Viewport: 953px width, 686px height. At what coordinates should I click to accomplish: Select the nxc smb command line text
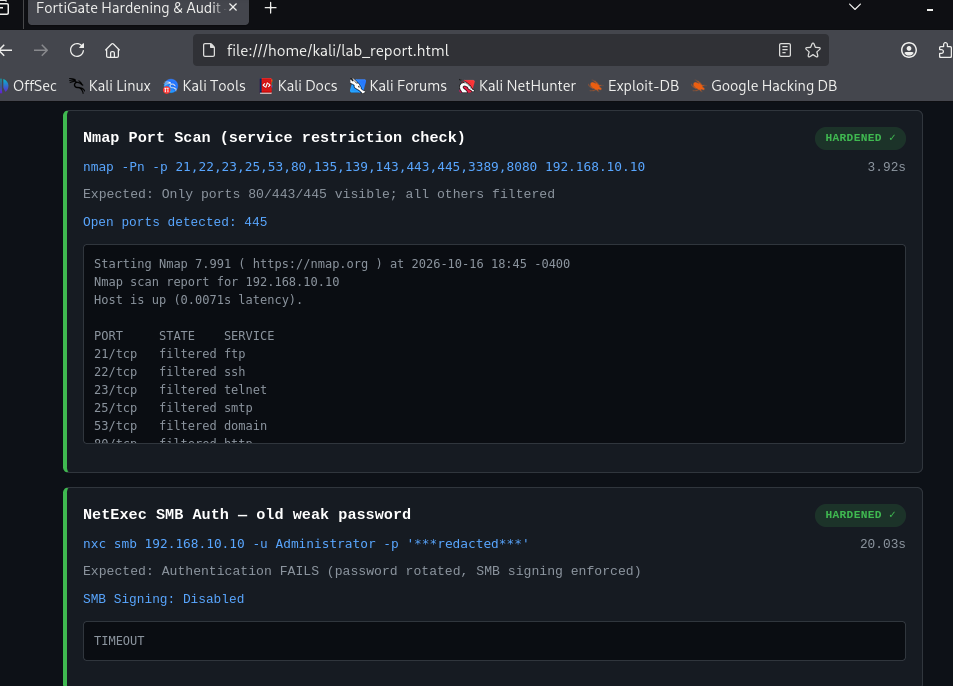[306, 544]
